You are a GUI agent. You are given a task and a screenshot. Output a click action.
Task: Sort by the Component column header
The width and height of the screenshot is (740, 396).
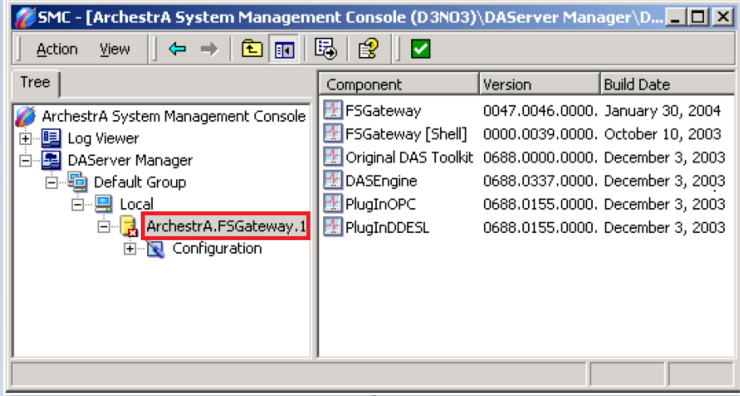(x=399, y=84)
